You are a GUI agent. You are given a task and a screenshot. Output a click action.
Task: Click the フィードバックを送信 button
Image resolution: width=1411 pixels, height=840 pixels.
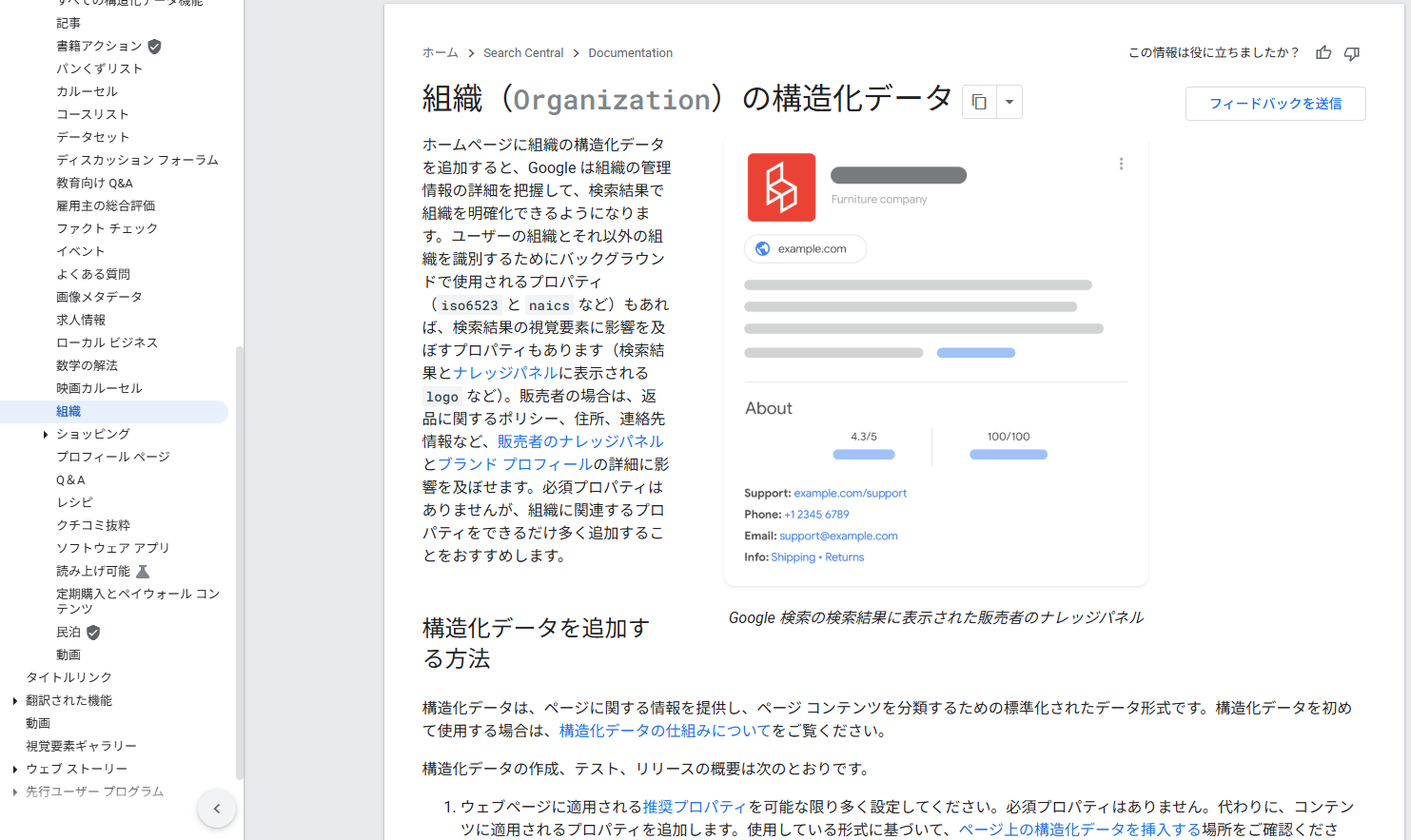click(x=1275, y=104)
